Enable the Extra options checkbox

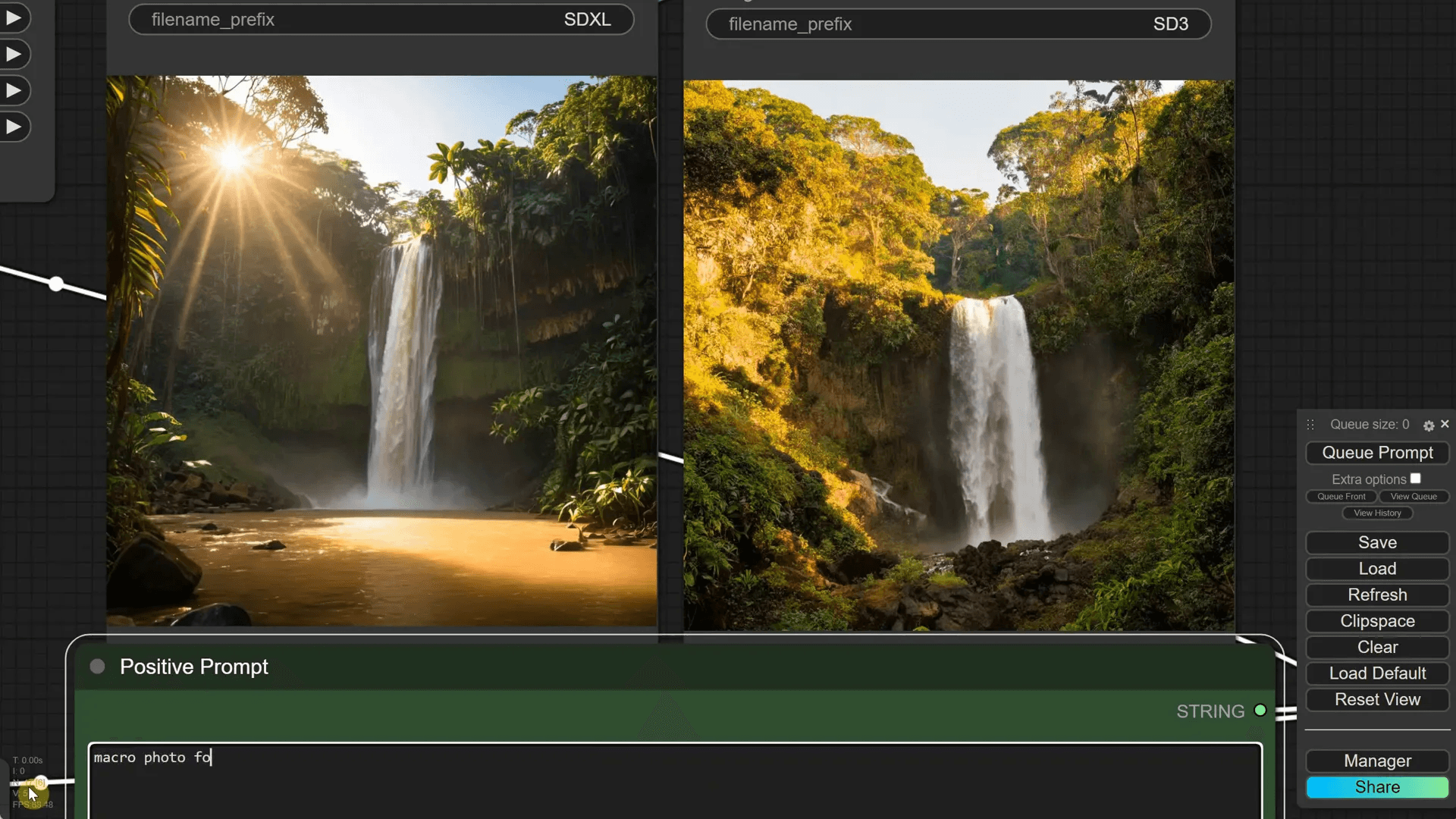click(x=1415, y=479)
